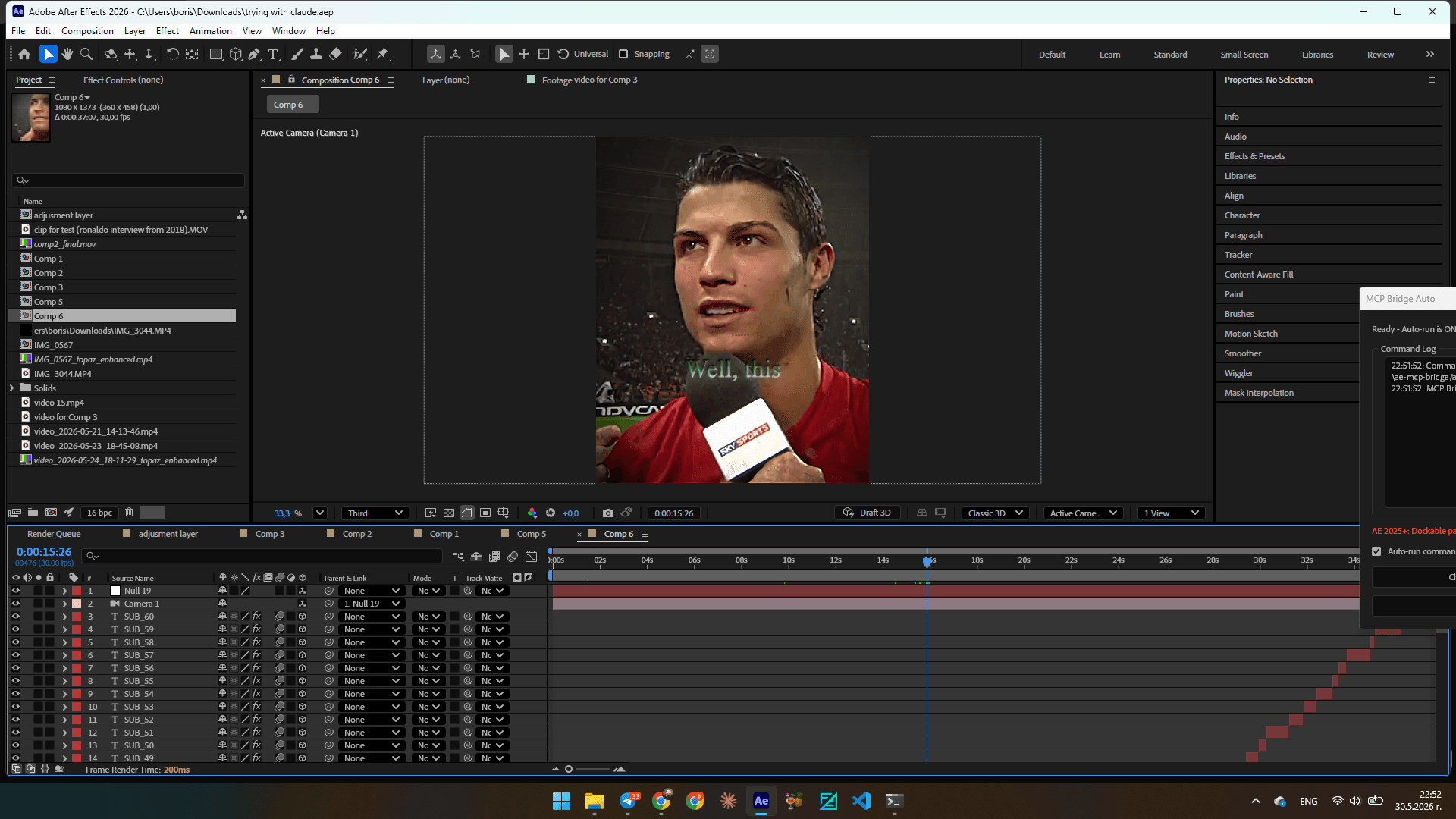
Task: Switch to Render Queue tab
Action: click(54, 534)
